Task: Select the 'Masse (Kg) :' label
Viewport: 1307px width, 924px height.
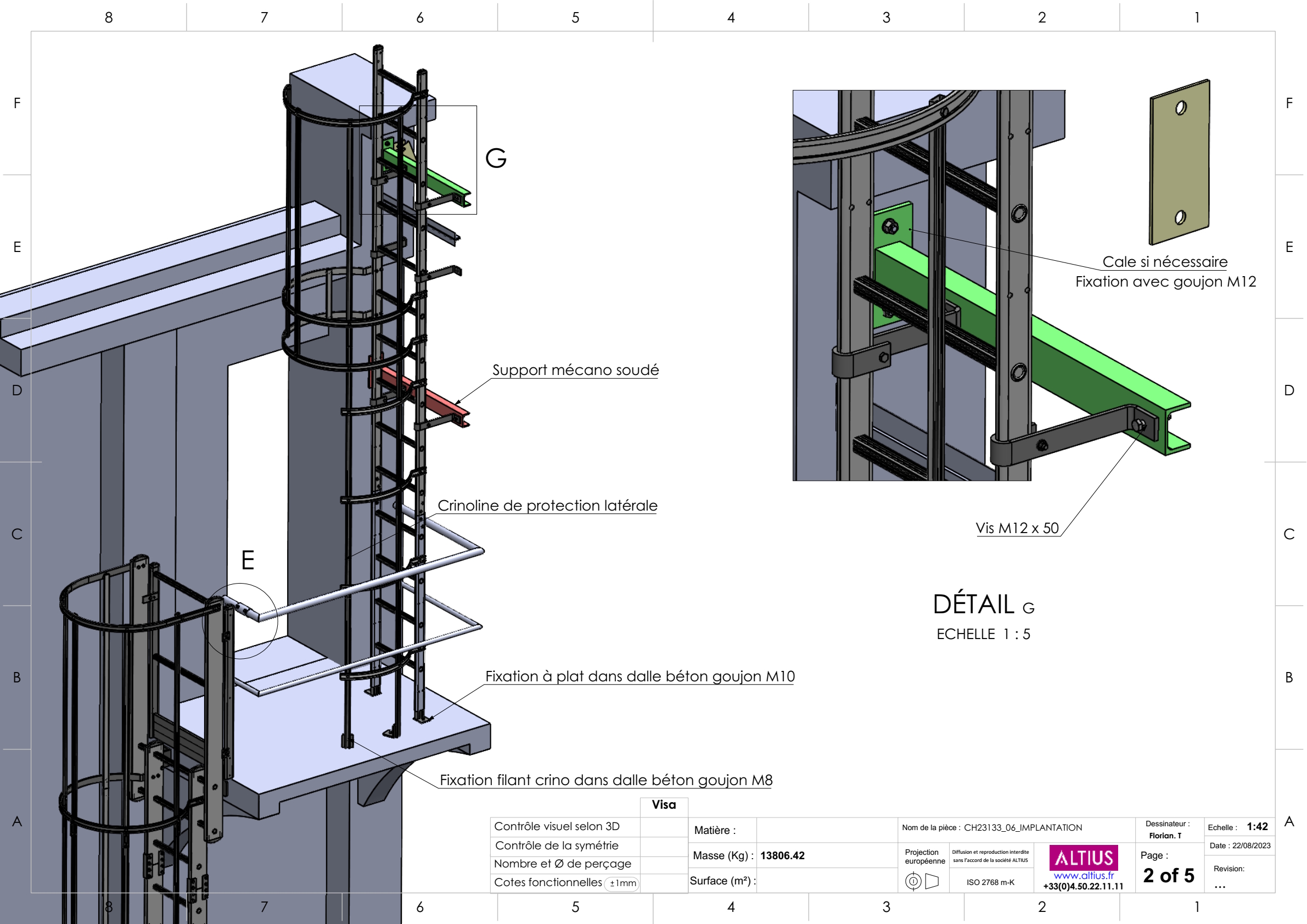Action: click(x=723, y=856)
